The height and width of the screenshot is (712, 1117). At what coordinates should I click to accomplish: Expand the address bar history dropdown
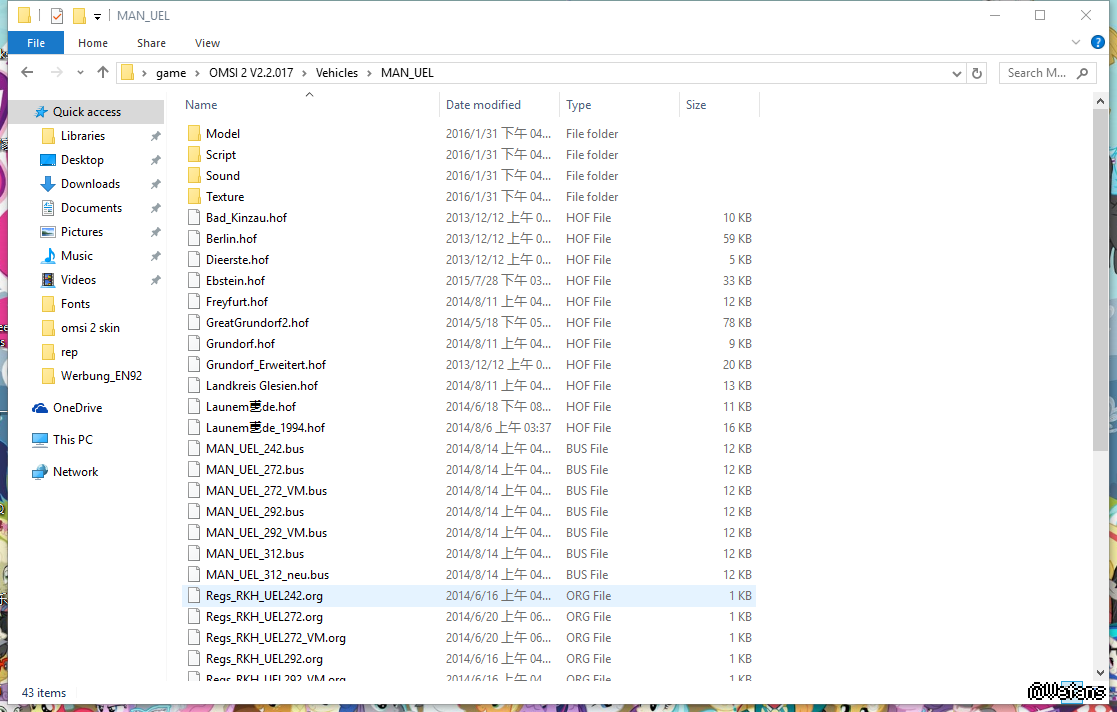click(x=957, y=73)
